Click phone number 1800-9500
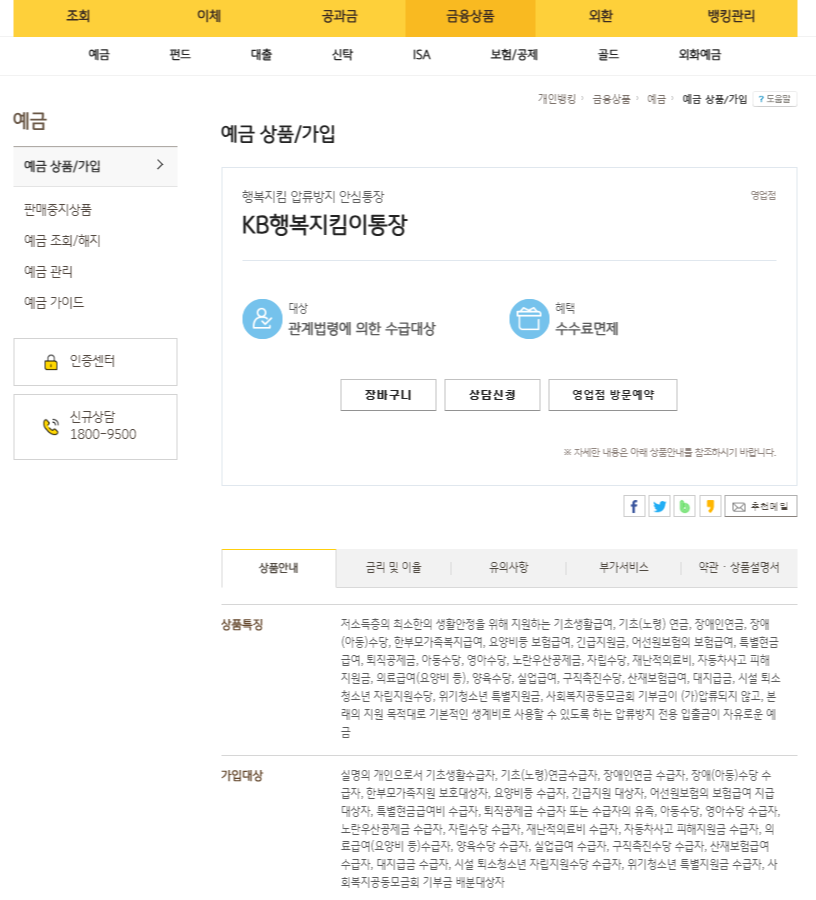816x900 pixels. click(x=103, y=435)
